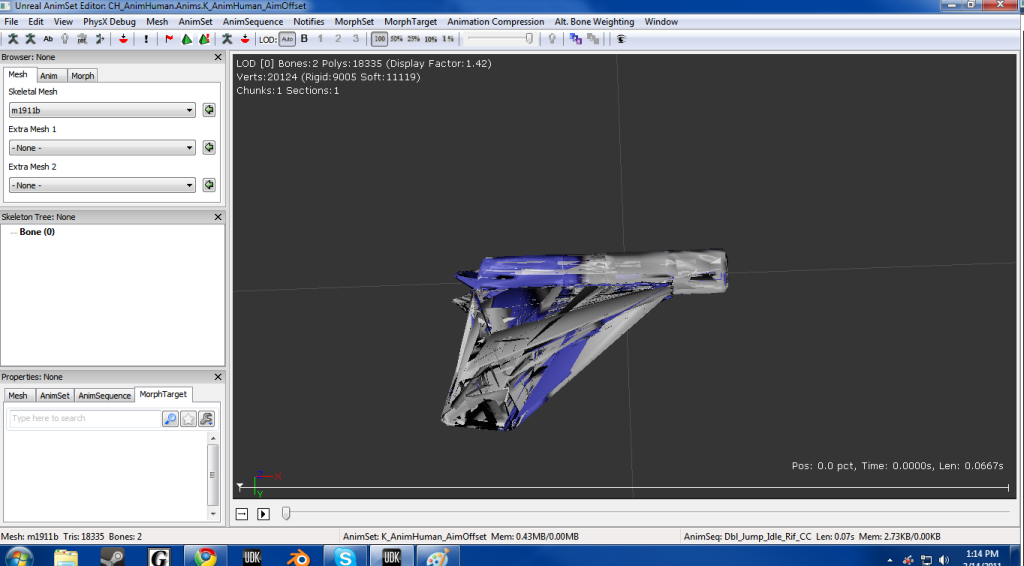Screen dimensions: 1024x566
Task: Click the skeleton icon left of Ab
Action: 30,39
